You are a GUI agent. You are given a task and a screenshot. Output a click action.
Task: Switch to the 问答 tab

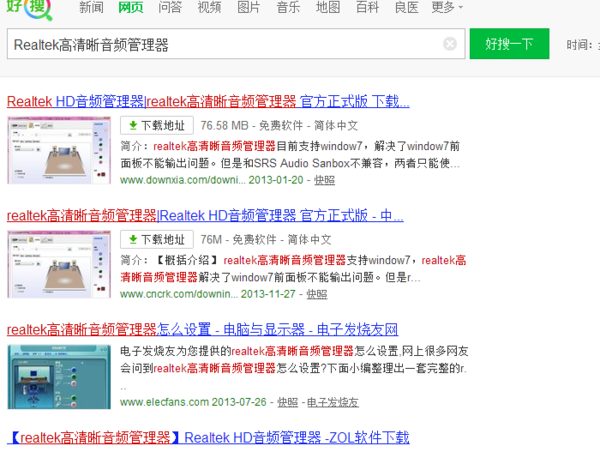coord(170,7)
